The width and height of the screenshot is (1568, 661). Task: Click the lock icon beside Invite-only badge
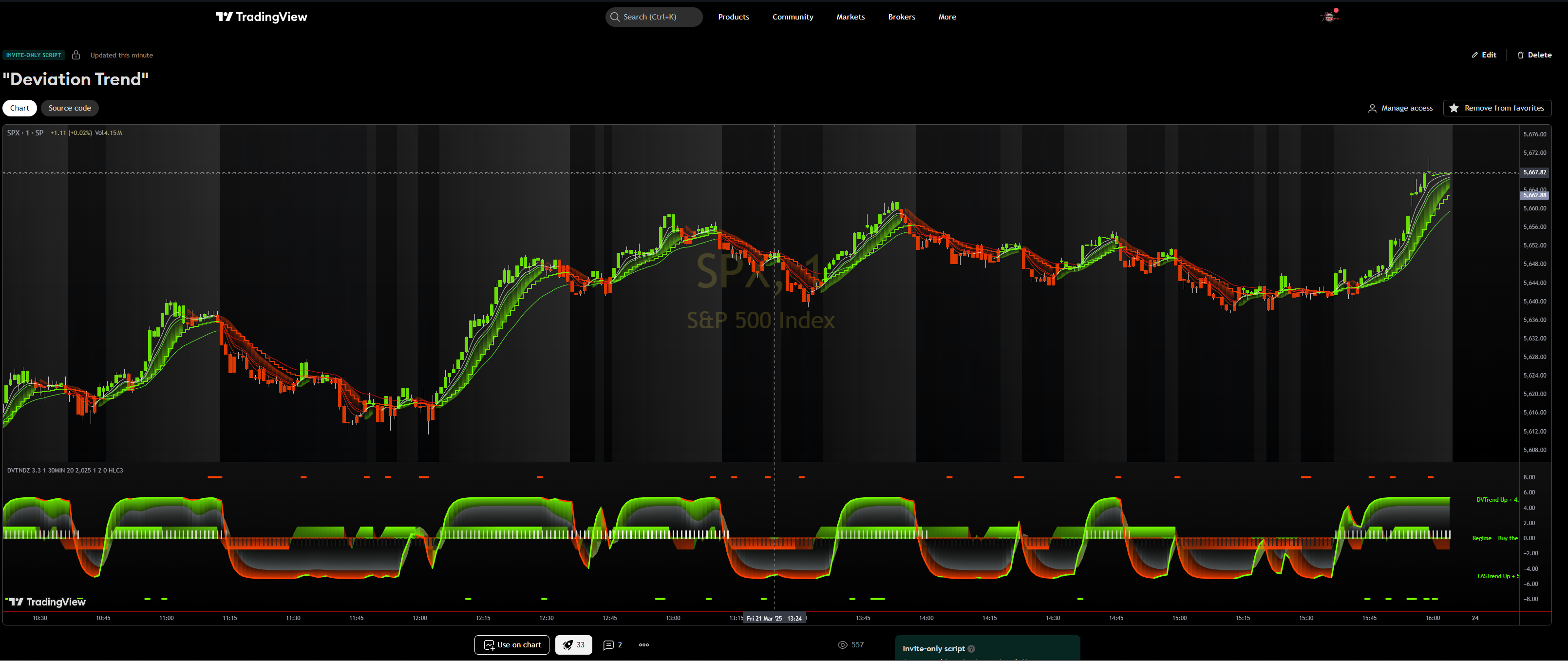pos(76,55)
